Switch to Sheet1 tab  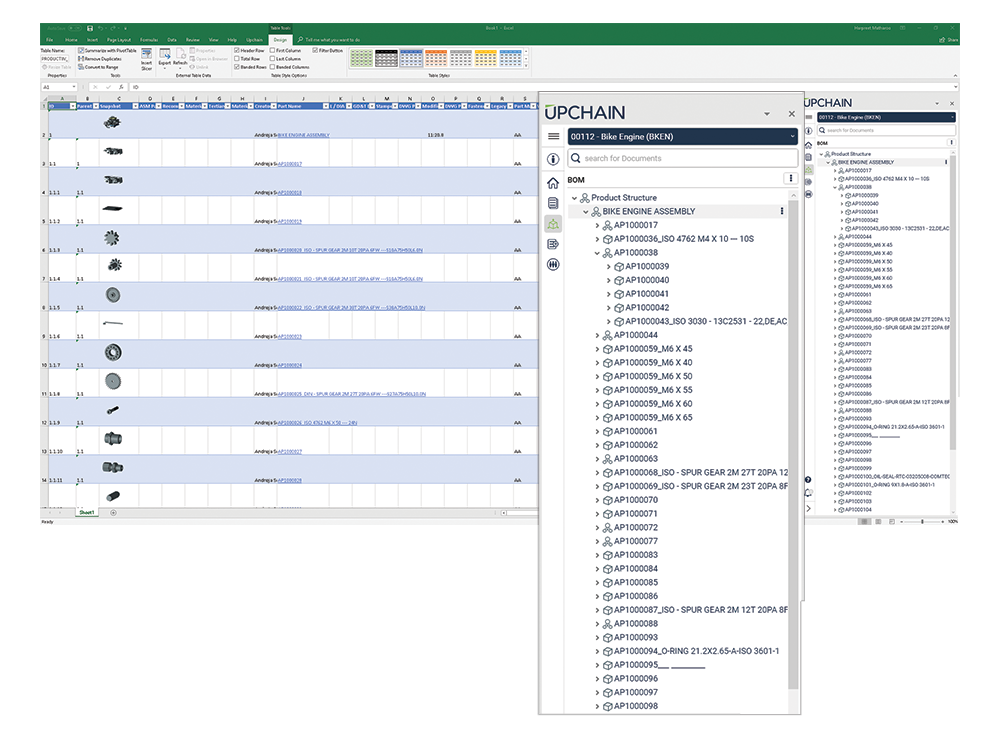(87, 512)
